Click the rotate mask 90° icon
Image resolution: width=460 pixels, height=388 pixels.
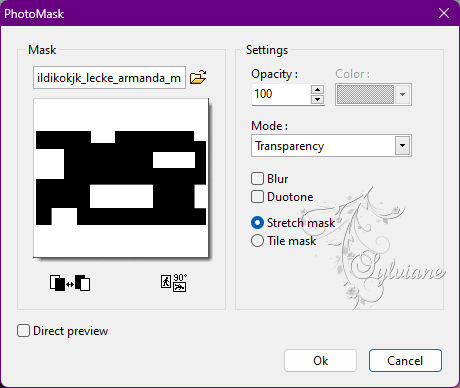click(174, 283)
